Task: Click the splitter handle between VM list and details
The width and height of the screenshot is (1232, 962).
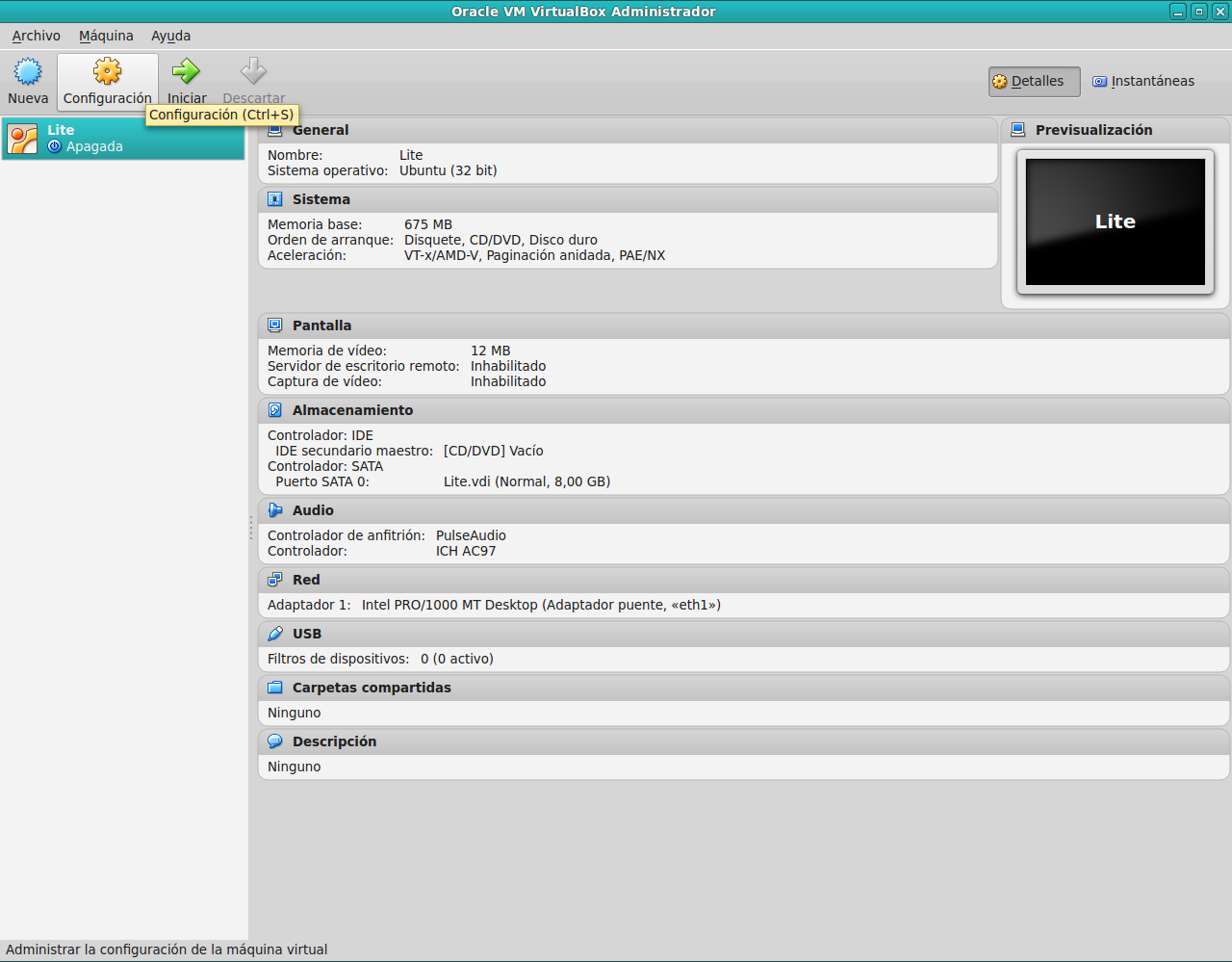Action: point(251,528)
